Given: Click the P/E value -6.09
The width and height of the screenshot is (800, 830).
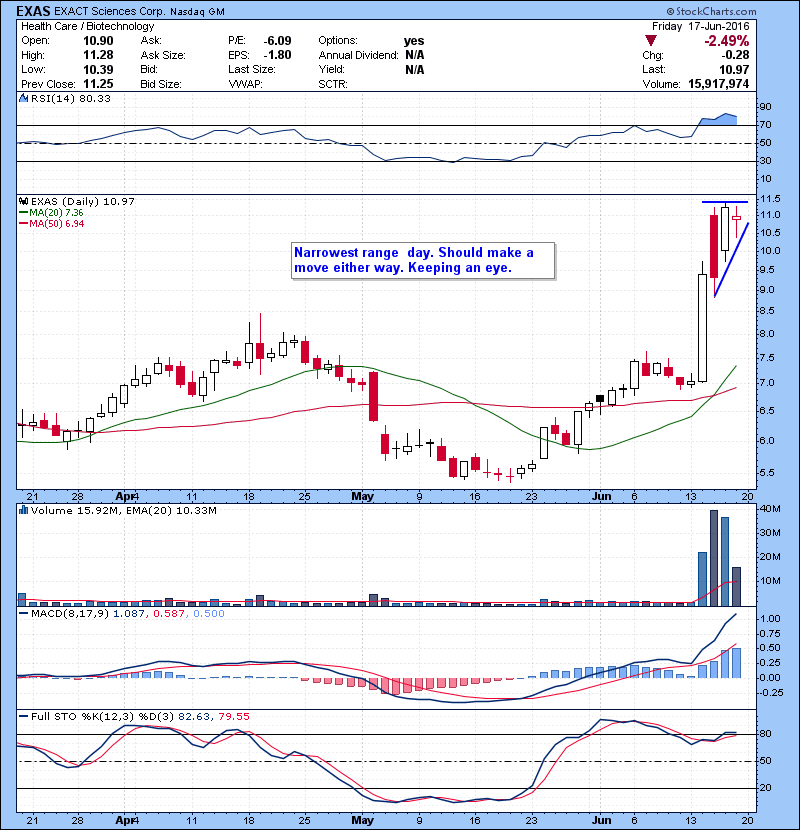Looking at the screenshot, I should pyautogui.click(x=277, y=41).
